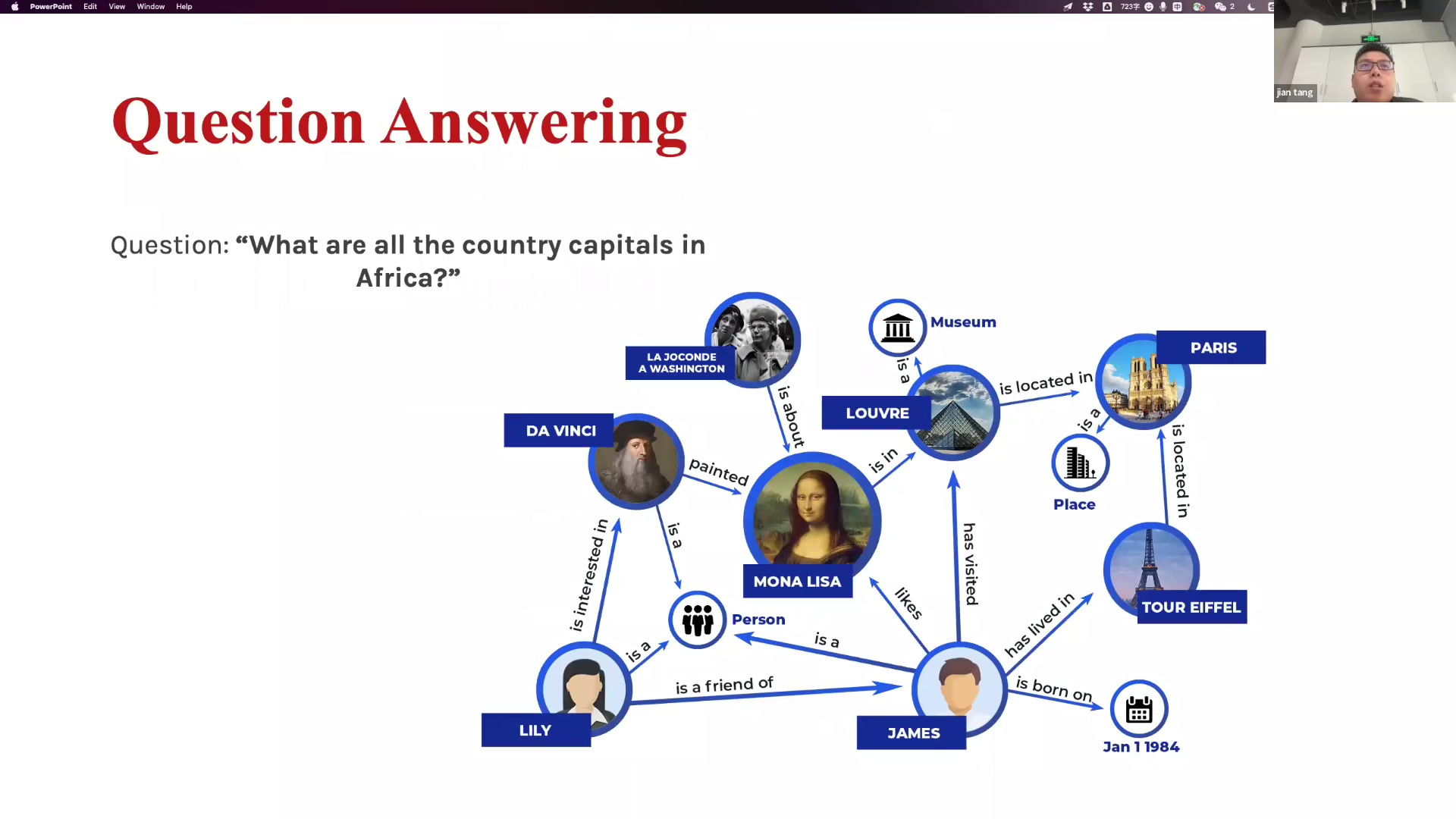This screenshot has width=1456, height=819.
Task: Click the LA JOCONDE A WASHINGTON label
Action: point(681,363)
